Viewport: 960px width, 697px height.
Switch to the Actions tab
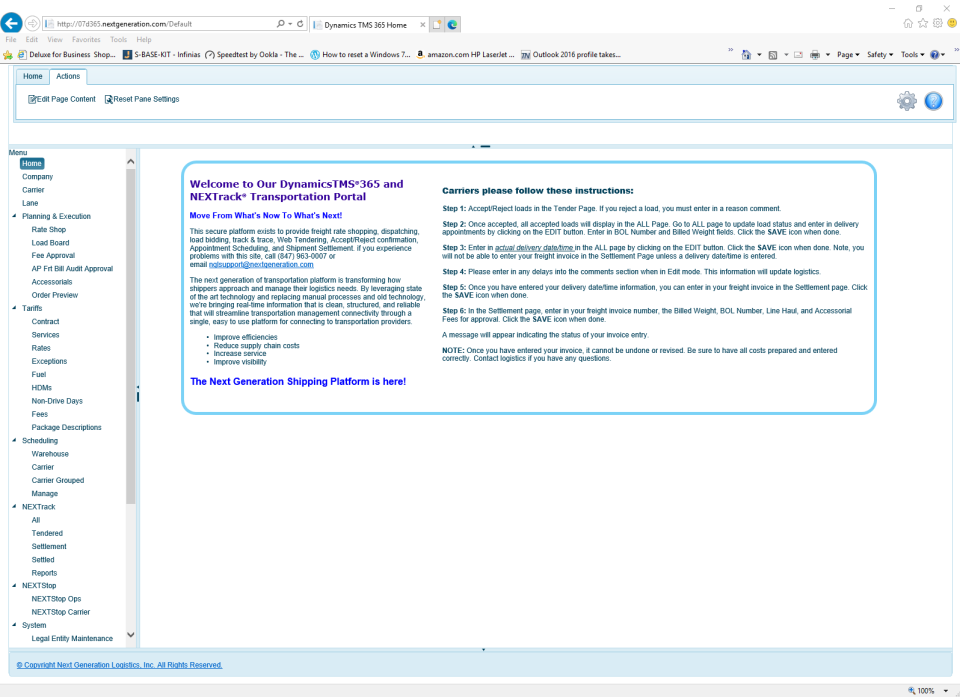click(68, 76)
